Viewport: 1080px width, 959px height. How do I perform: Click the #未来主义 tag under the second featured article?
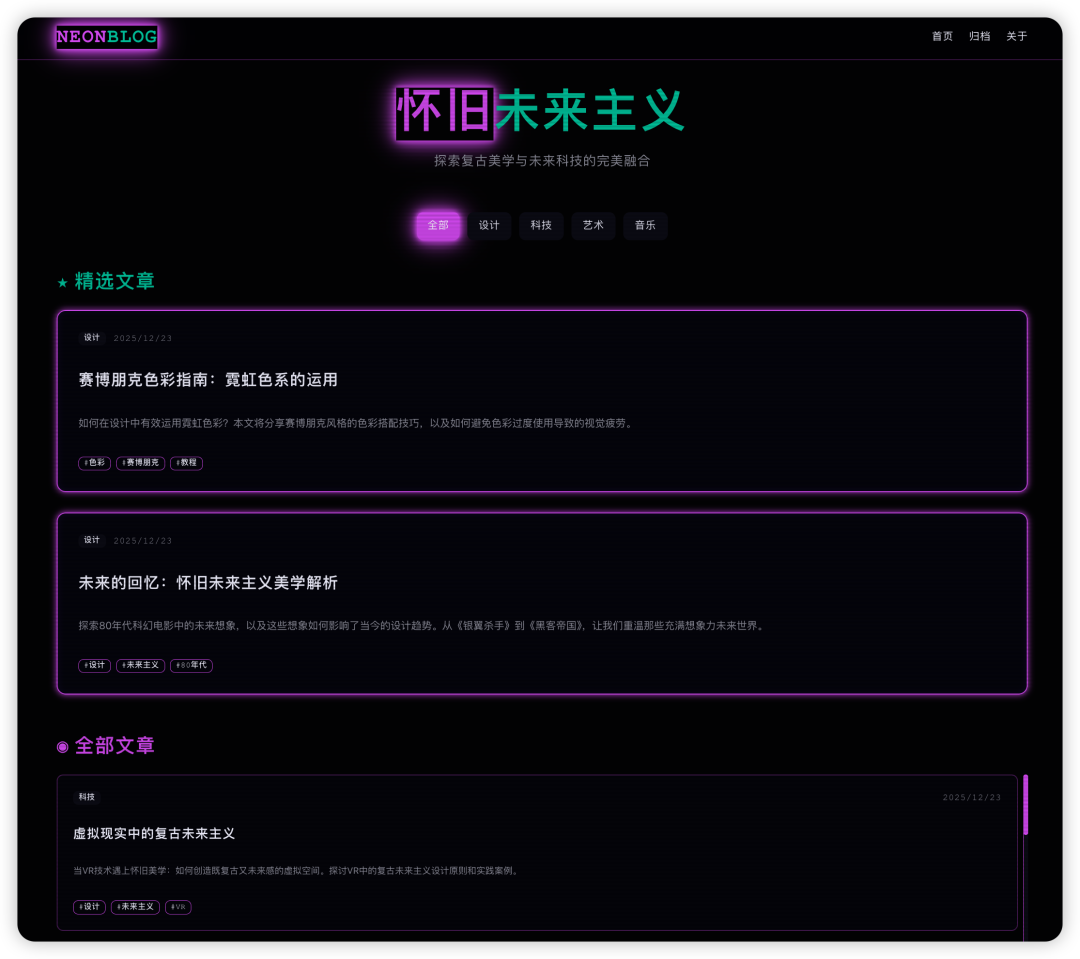[140, 665]
